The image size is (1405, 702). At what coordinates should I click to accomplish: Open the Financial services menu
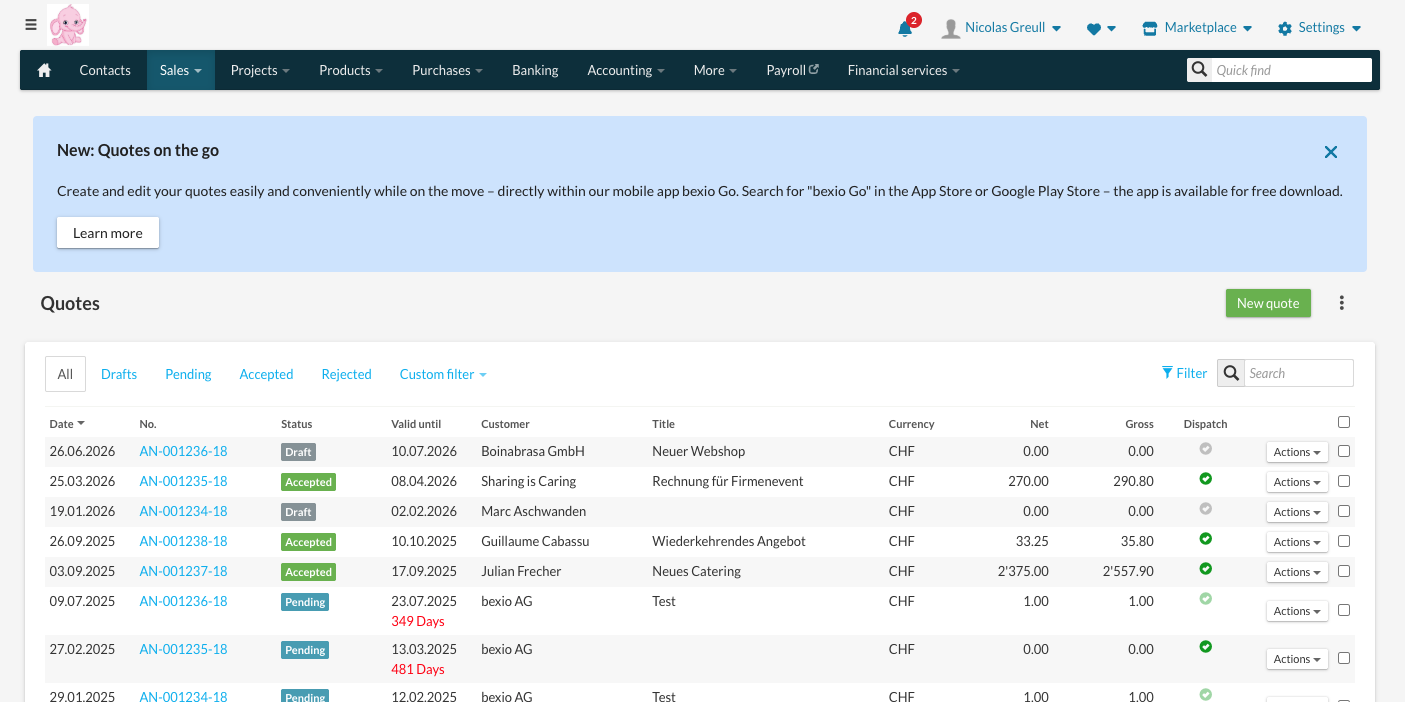tap(903, 70)
